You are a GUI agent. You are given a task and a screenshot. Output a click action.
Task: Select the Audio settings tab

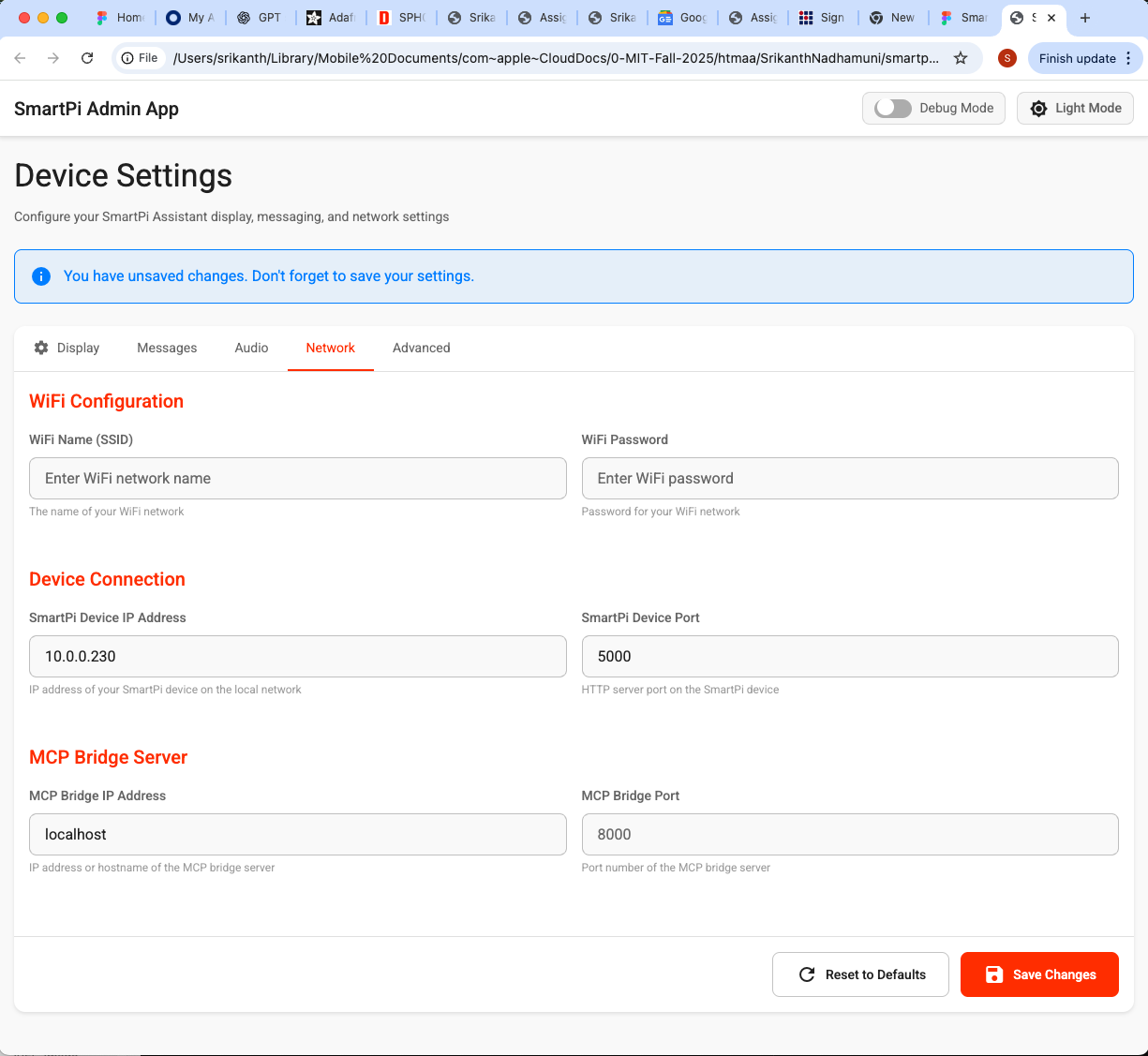251,348
